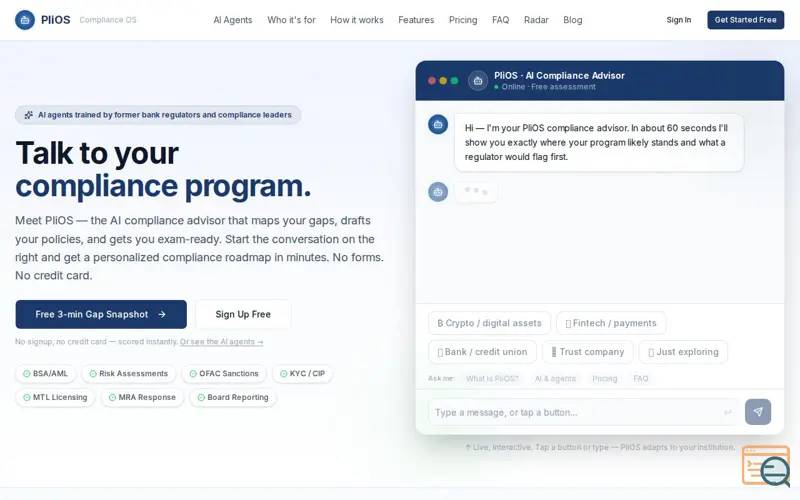This screenshot has width=800, height=500.
Task: Click the sparkle icon in the tagline badge
Action: [29, 115]
